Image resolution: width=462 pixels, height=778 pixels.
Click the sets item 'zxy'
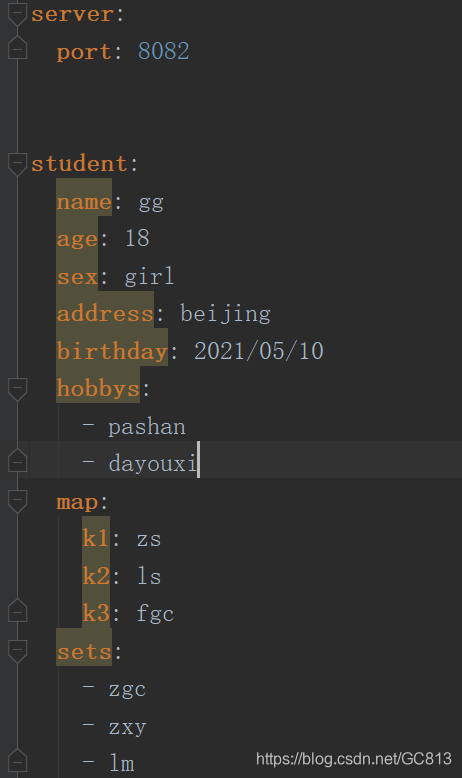[127, 727]
